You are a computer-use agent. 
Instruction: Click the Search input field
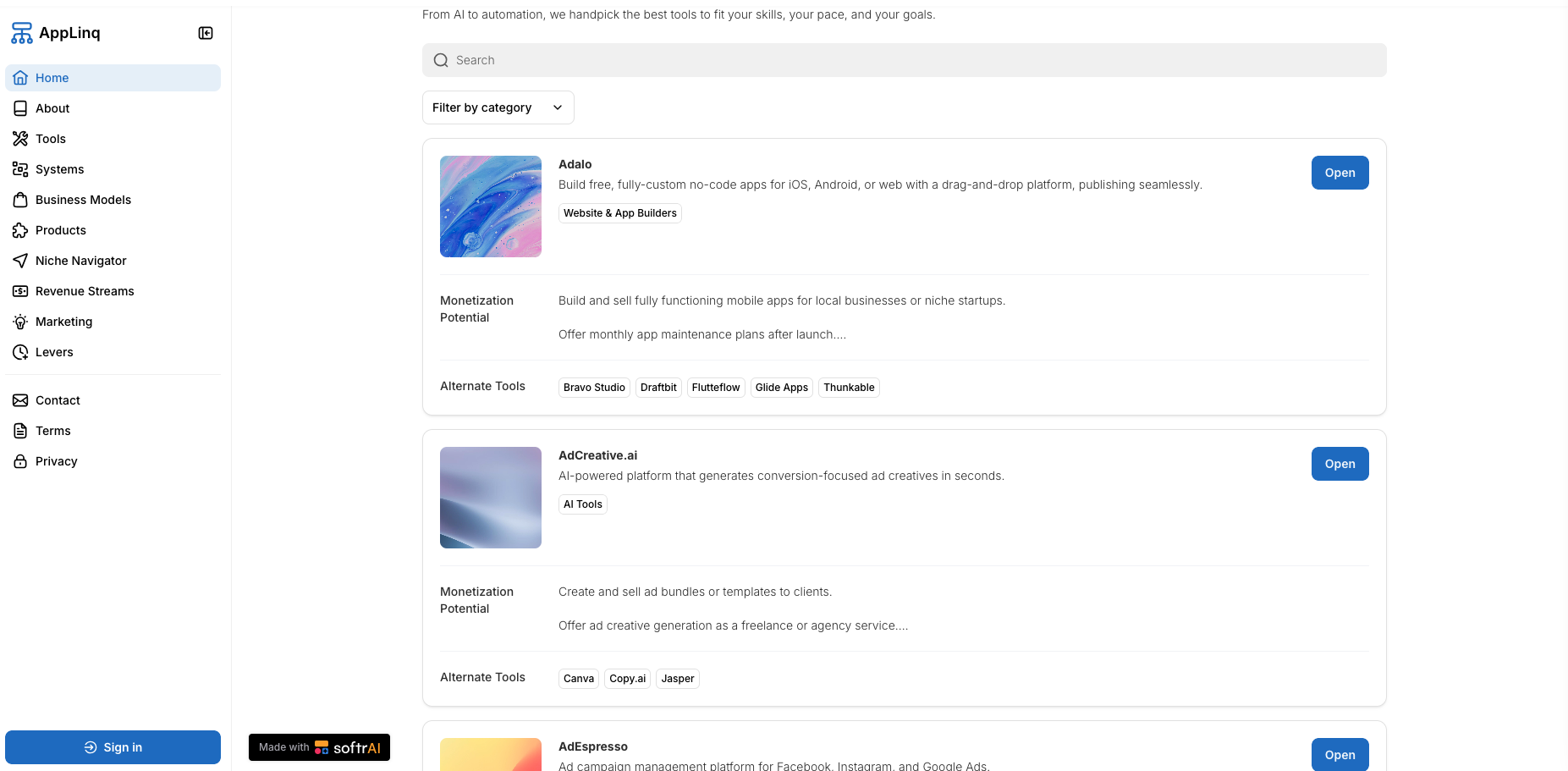click(904, 60)
